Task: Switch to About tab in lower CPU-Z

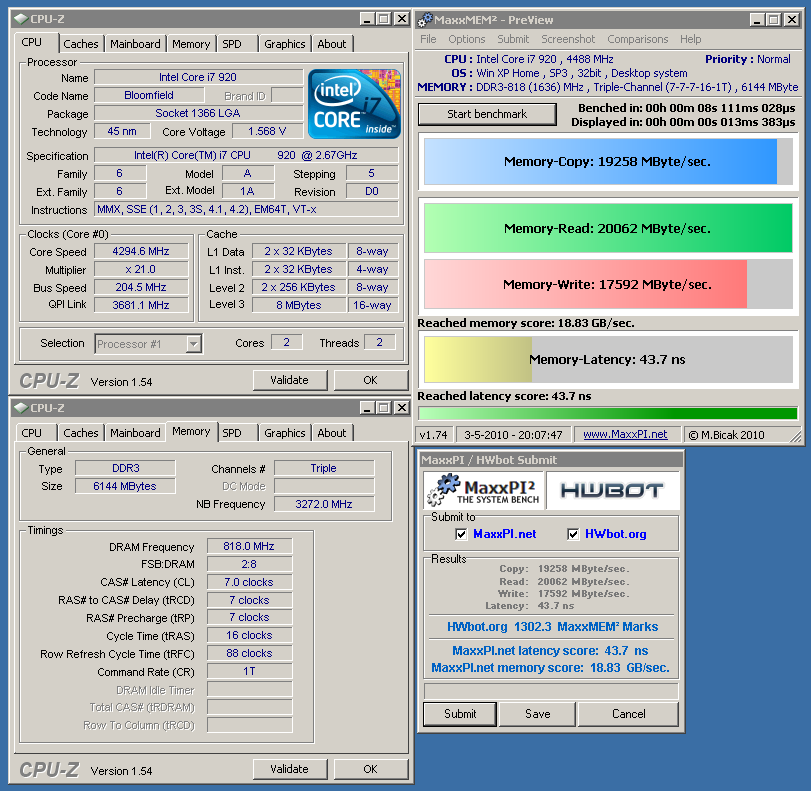Action: click(x=332, y=433)
